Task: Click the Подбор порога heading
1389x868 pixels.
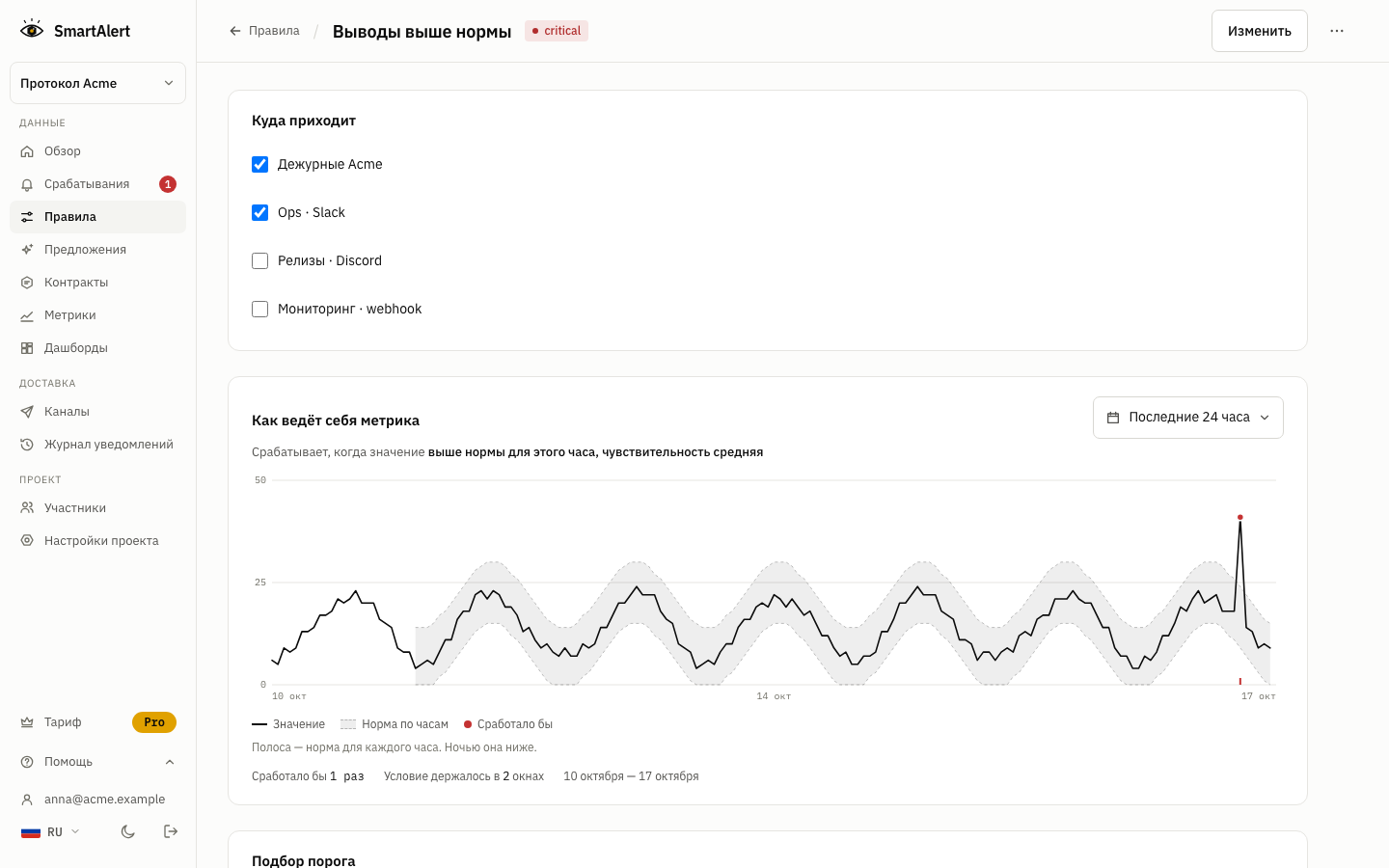Action: (303, 860)
